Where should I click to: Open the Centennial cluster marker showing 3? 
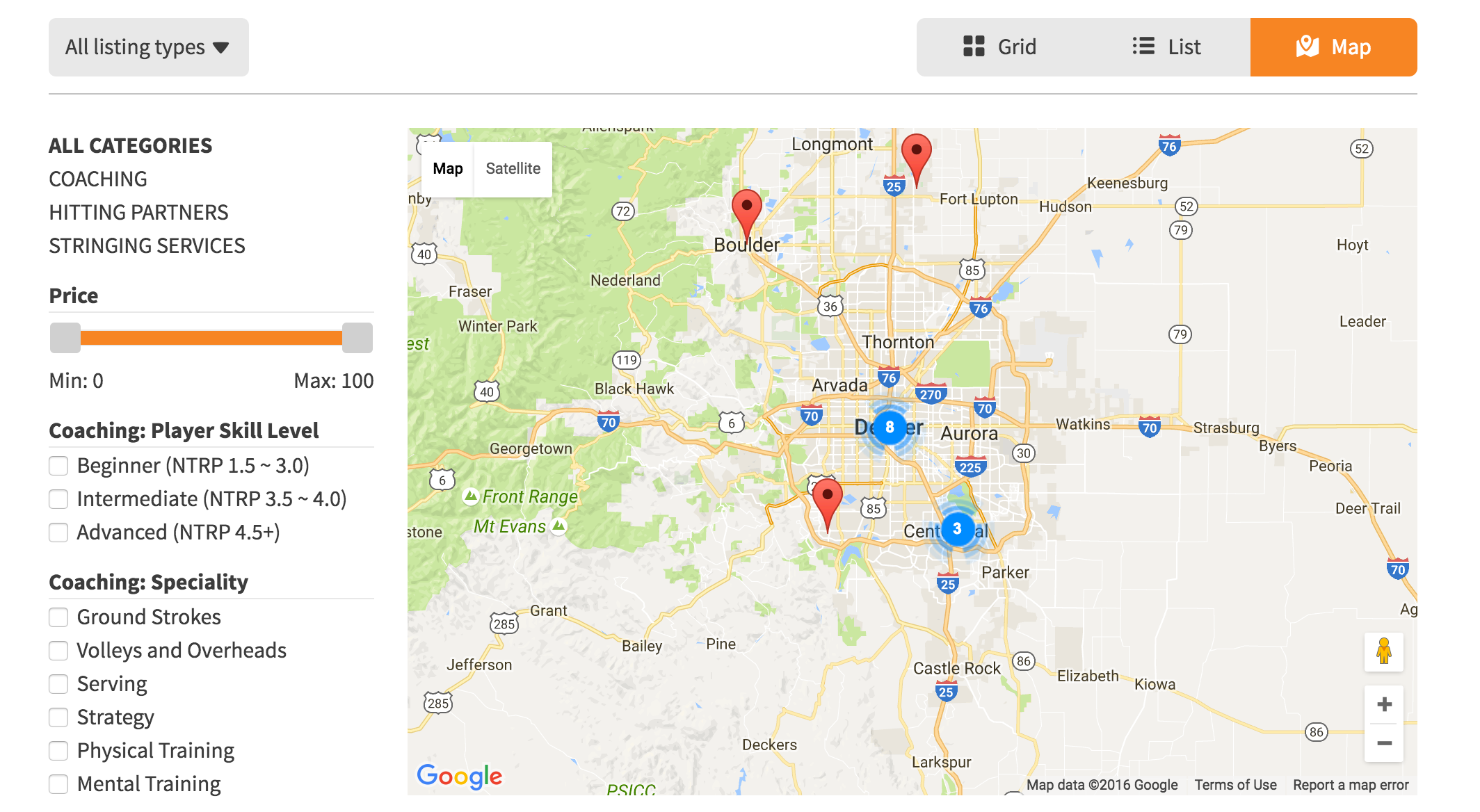click(957, 528)
